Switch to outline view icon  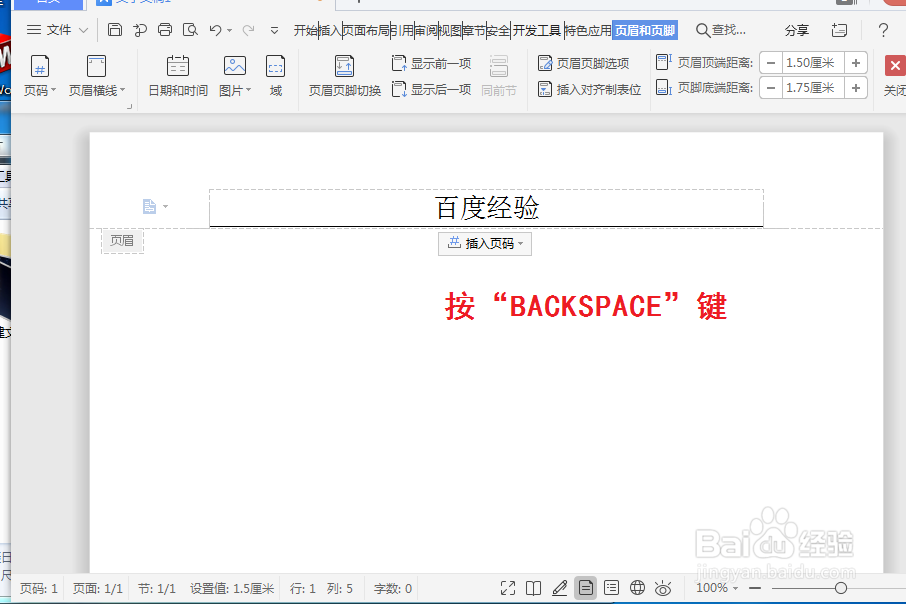click(x=611, y=588)
